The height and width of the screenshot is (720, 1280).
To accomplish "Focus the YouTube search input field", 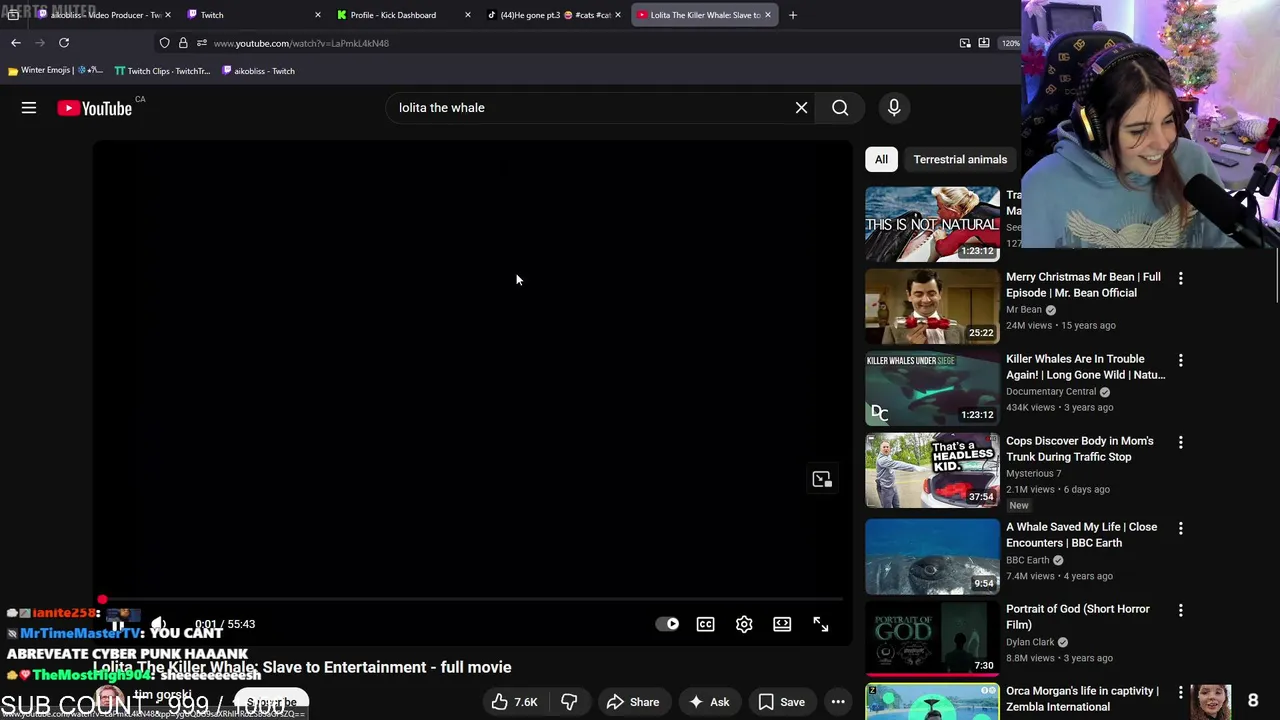I will pyautogui.click(x=590, y=108).
